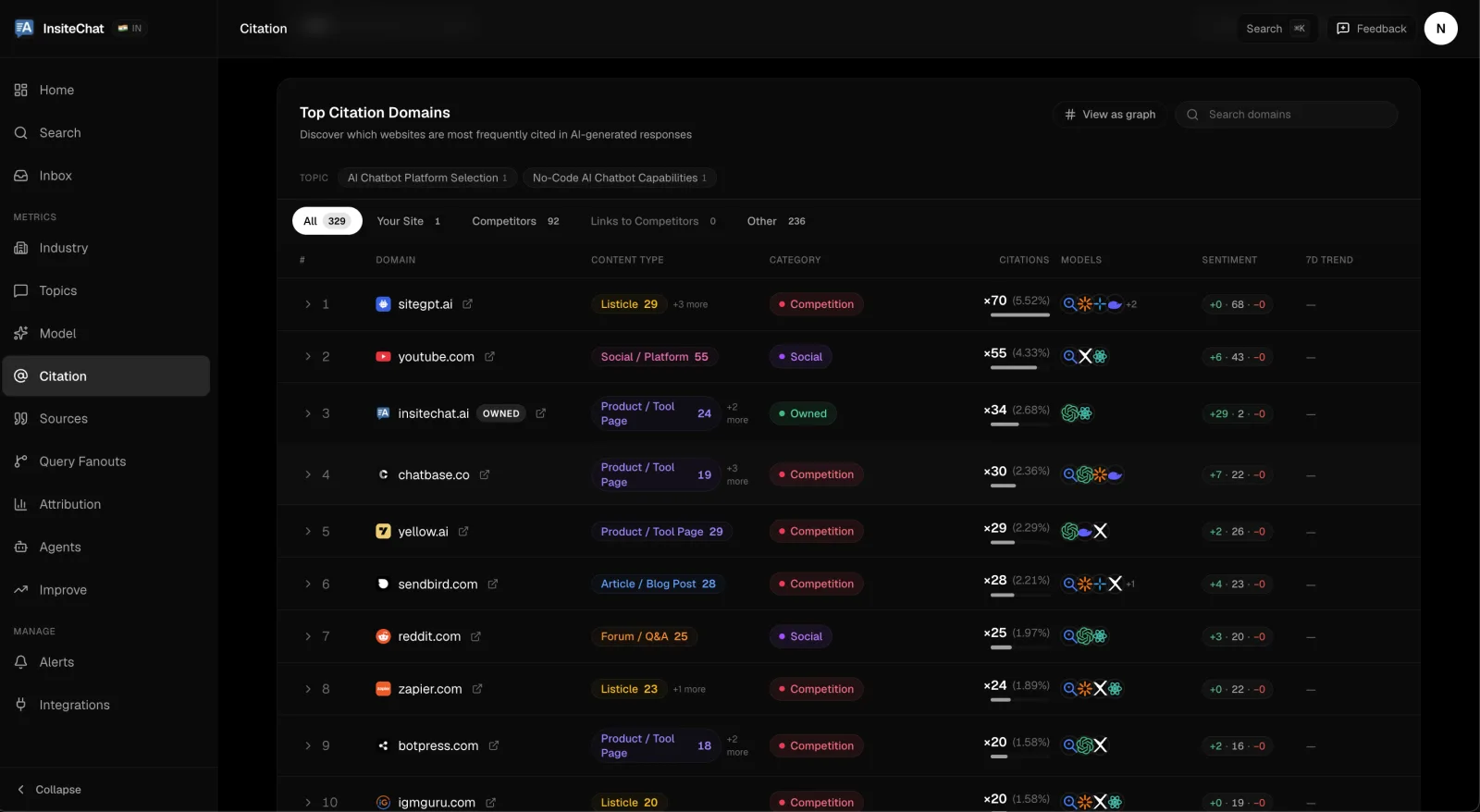This screenshot has height=812, width=1480.
Task: Open Query Fanouts branch icon
Action: tap(21, 461)
